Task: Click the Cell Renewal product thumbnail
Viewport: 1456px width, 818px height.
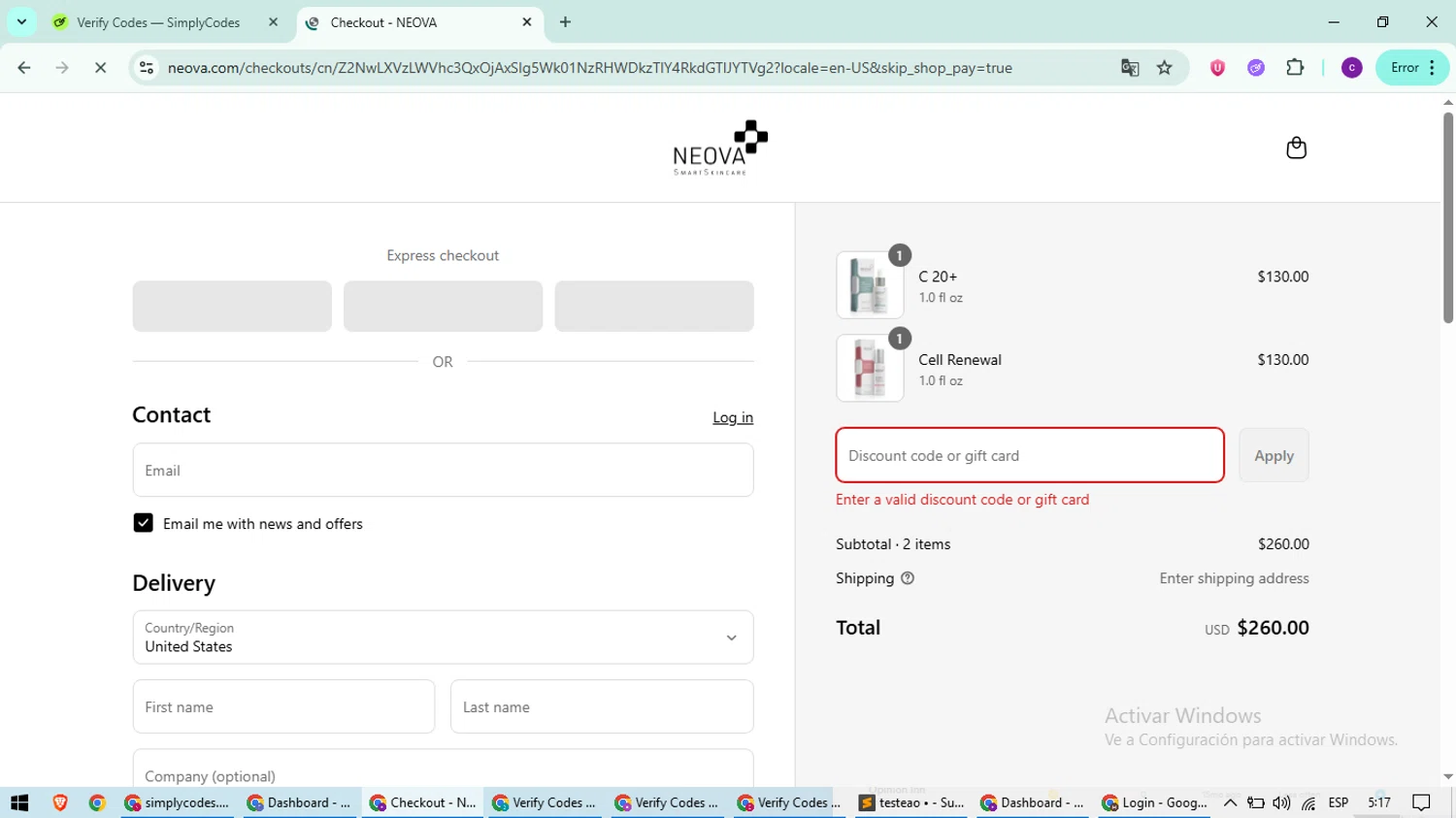Action: tap(870, 368)
